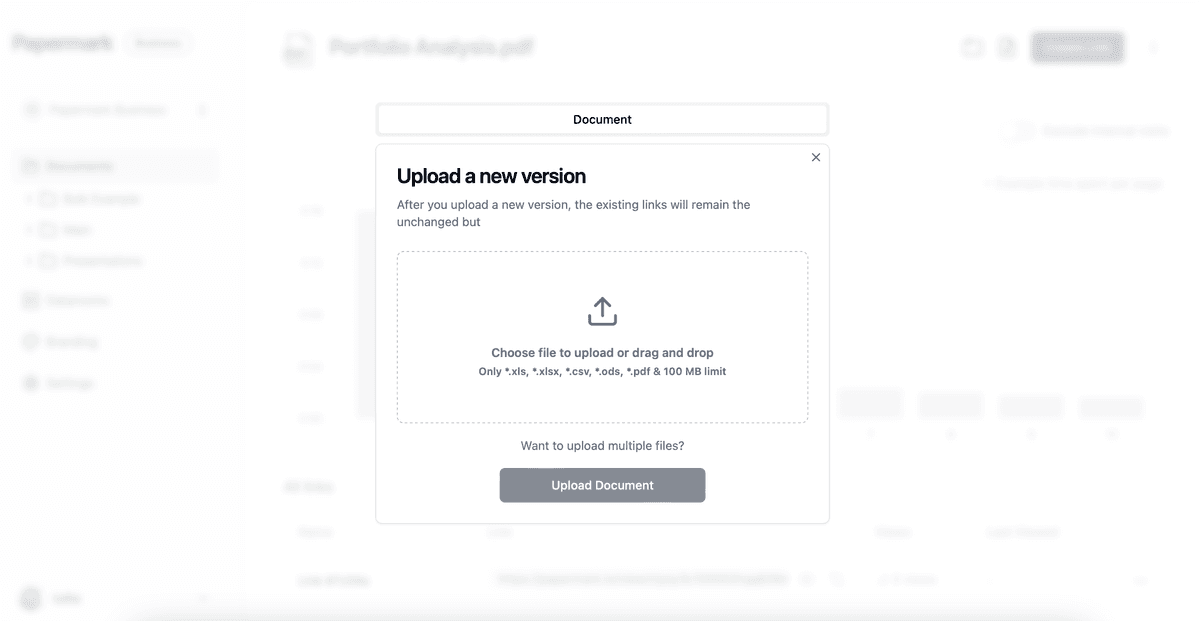
Task: Select the Document tab
Action: (602, 119)
